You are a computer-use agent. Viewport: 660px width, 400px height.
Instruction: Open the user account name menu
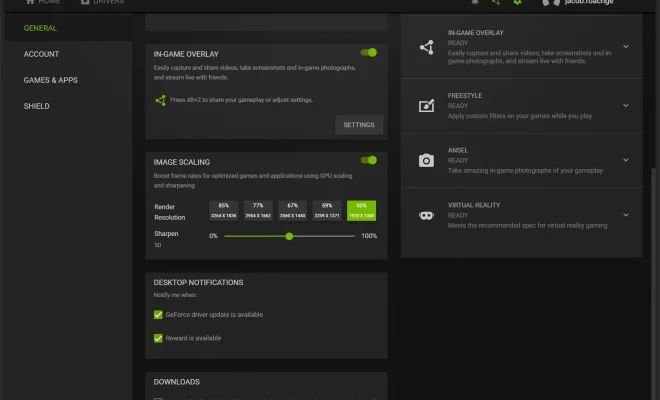click(588, 2)
